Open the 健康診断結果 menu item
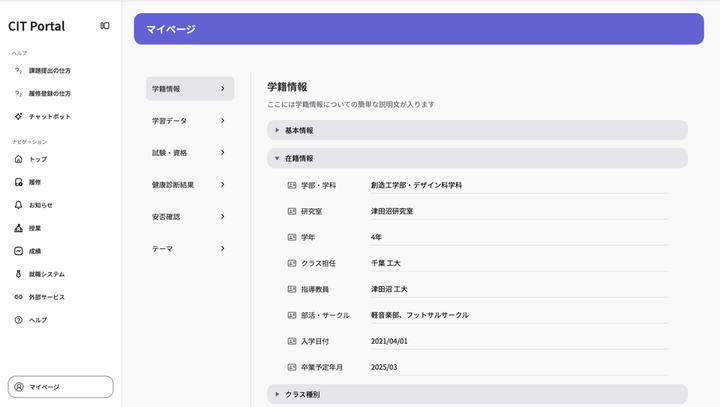Viewport: 720px width, 407px height. [x=189, y=185]
